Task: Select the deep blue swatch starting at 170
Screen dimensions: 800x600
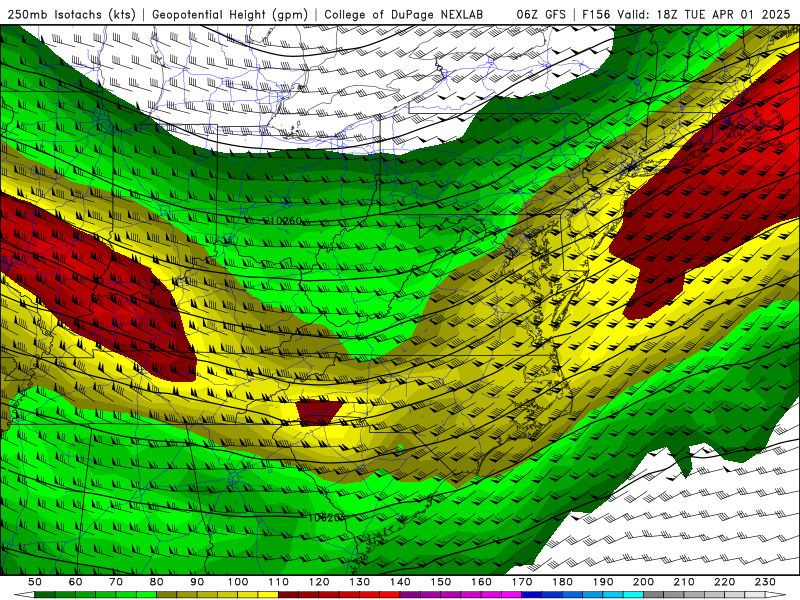Action: point(532,594)
